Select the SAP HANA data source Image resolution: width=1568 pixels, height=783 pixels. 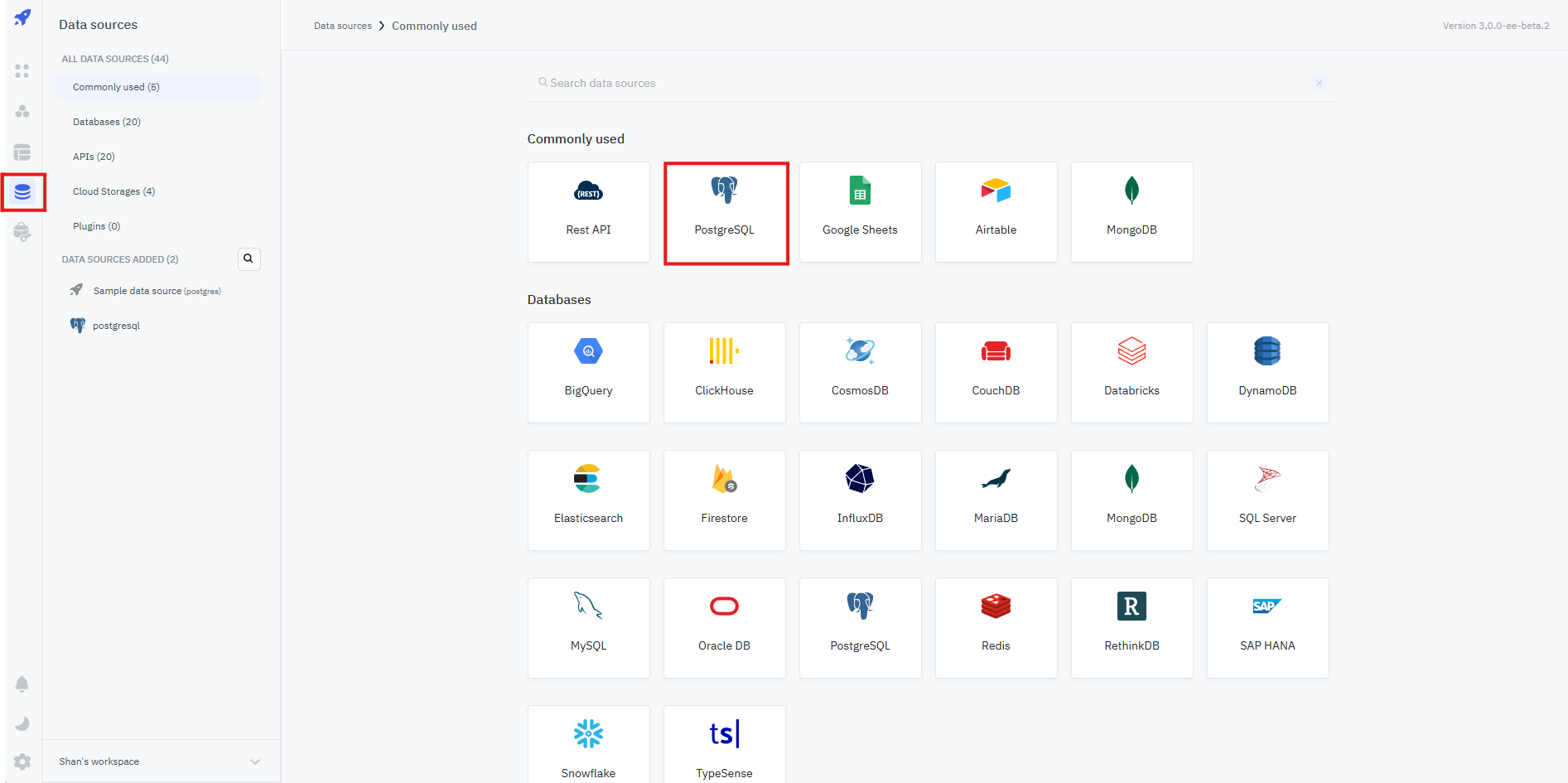click(x=1268, y=628)
